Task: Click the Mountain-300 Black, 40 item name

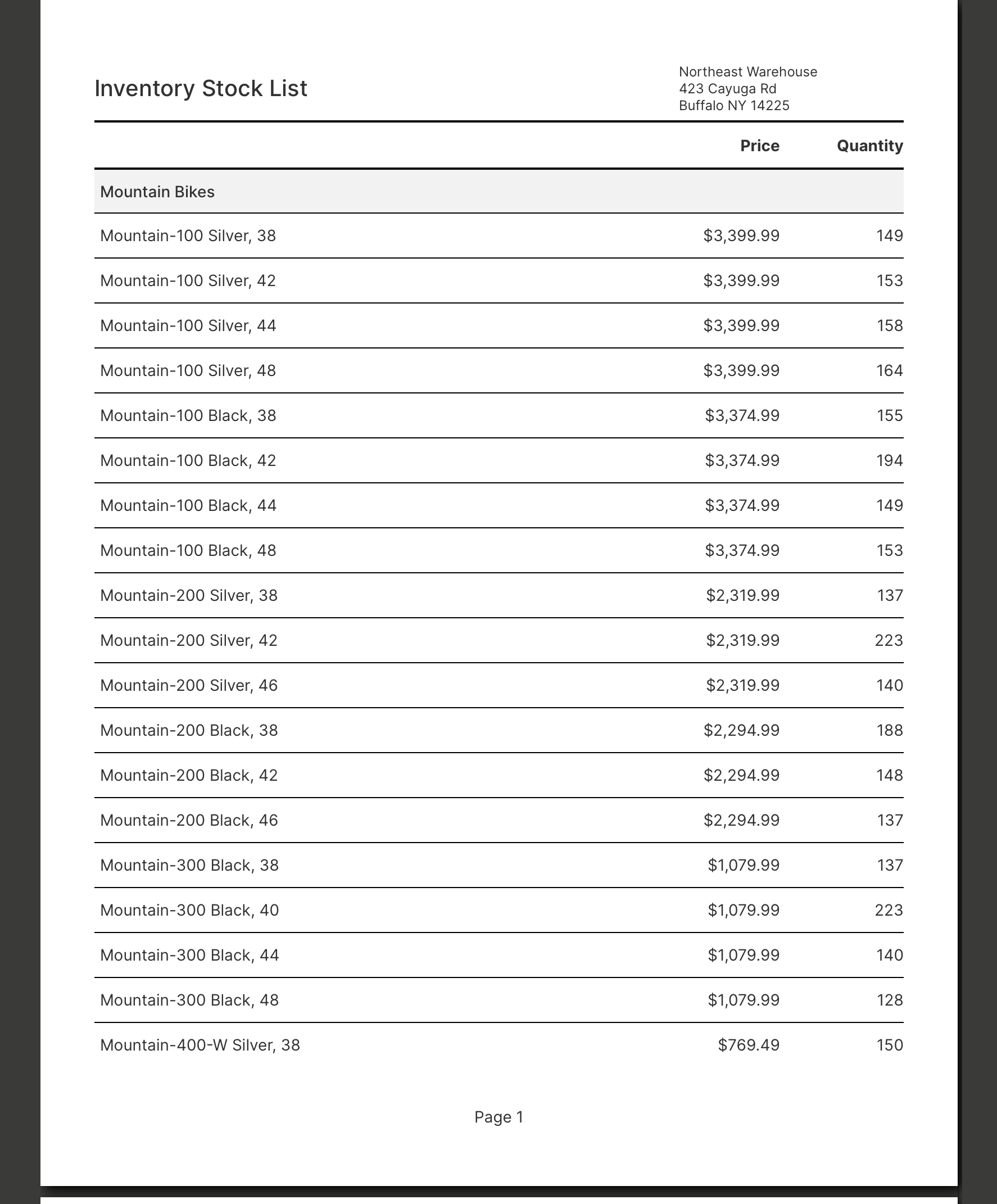Action: 189,910
